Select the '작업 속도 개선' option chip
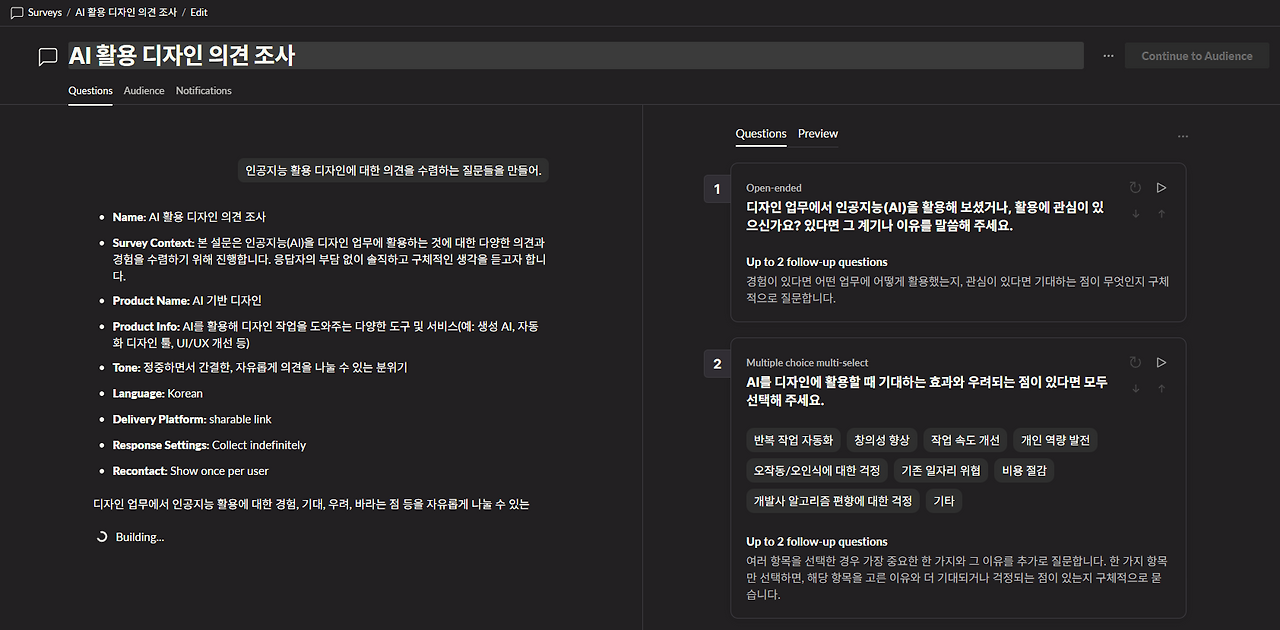Viewport: 1280px width, 630px height. coord(965,440)
